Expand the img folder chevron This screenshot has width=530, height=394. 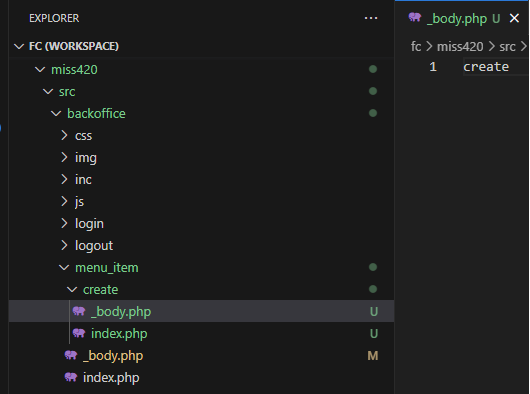coord(64,157)
